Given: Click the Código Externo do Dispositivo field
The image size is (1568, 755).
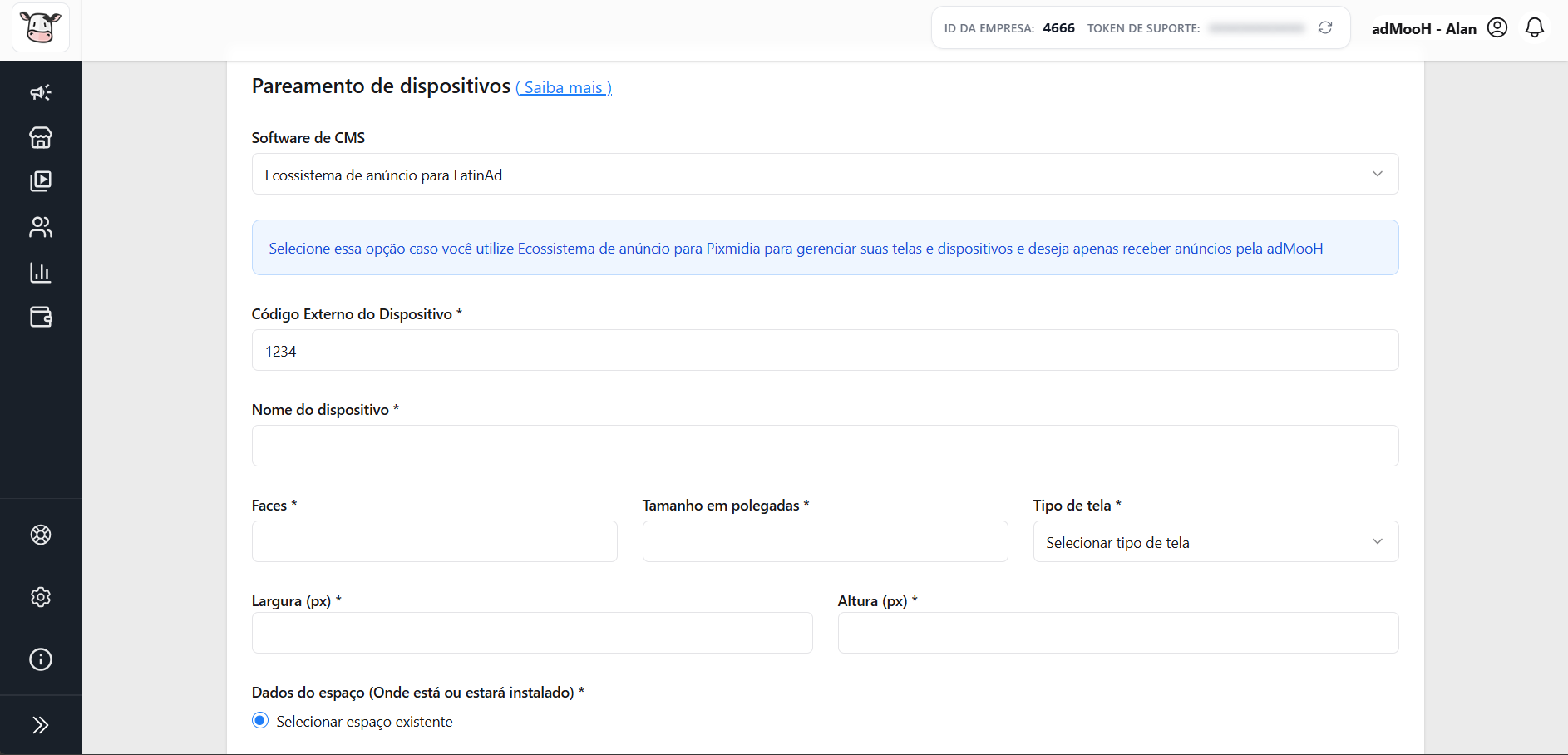Looking at the screenshot, I should pyautogui.click(x=825, y=351).
